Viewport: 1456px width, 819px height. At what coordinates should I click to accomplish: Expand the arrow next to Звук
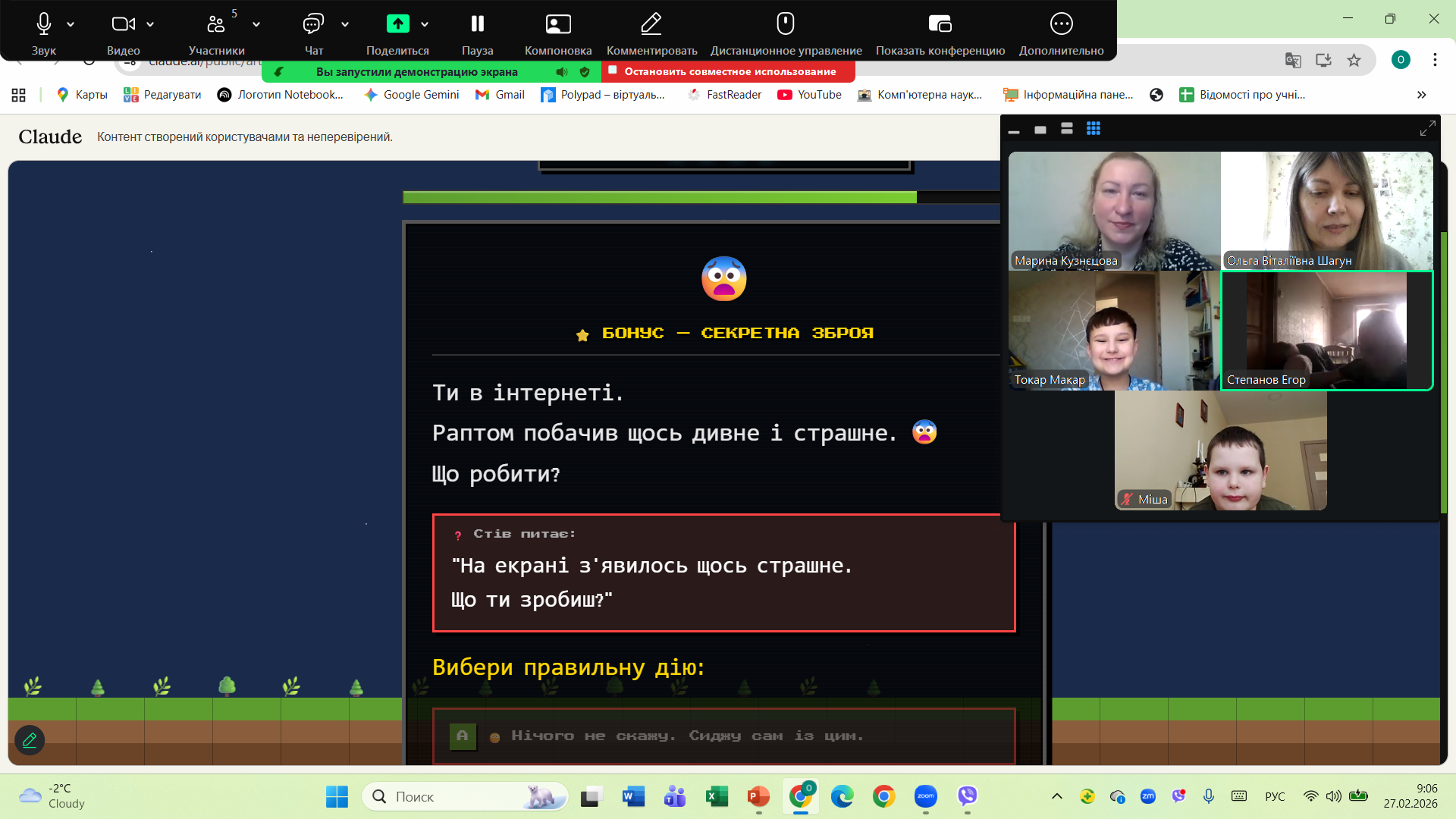tap(71, 24)
